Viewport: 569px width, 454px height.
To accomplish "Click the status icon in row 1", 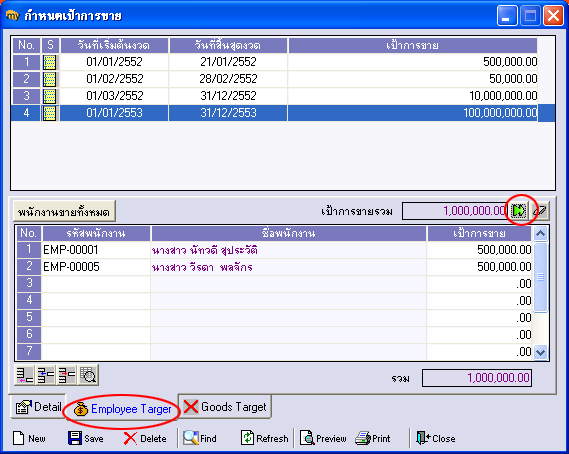I will tap(50, 62).
